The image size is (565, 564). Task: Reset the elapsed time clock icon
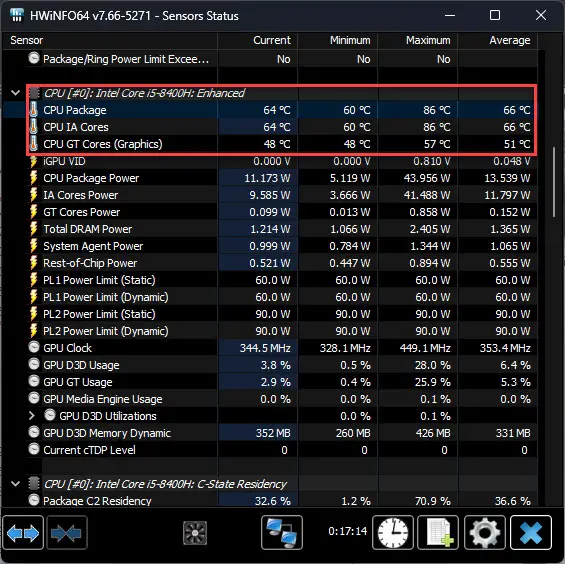point(393,532)
